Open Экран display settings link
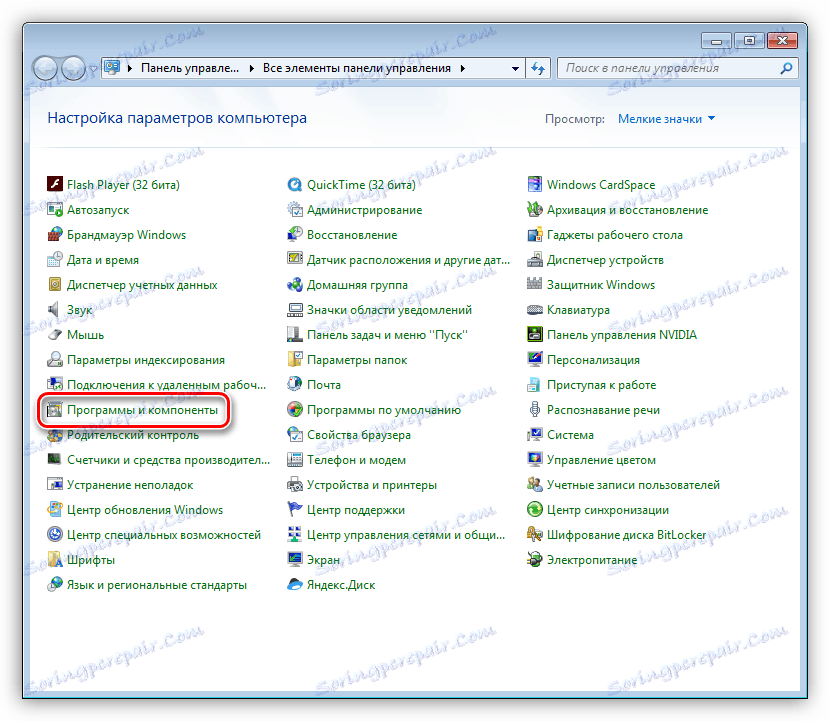The width and height of the screenshot is (830, 721). (x=323, y=560)
